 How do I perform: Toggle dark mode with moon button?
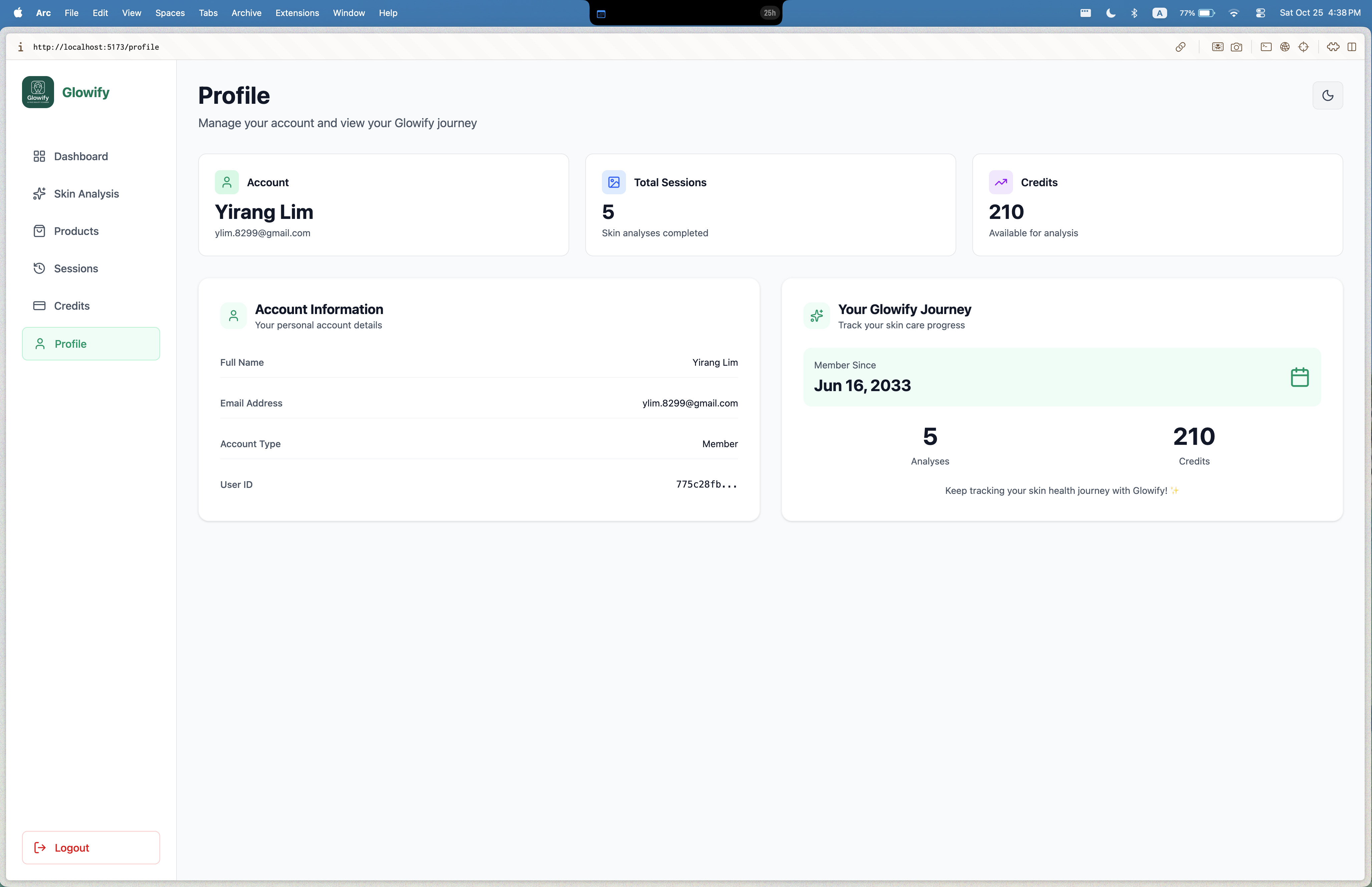(x=1327, y=96)
